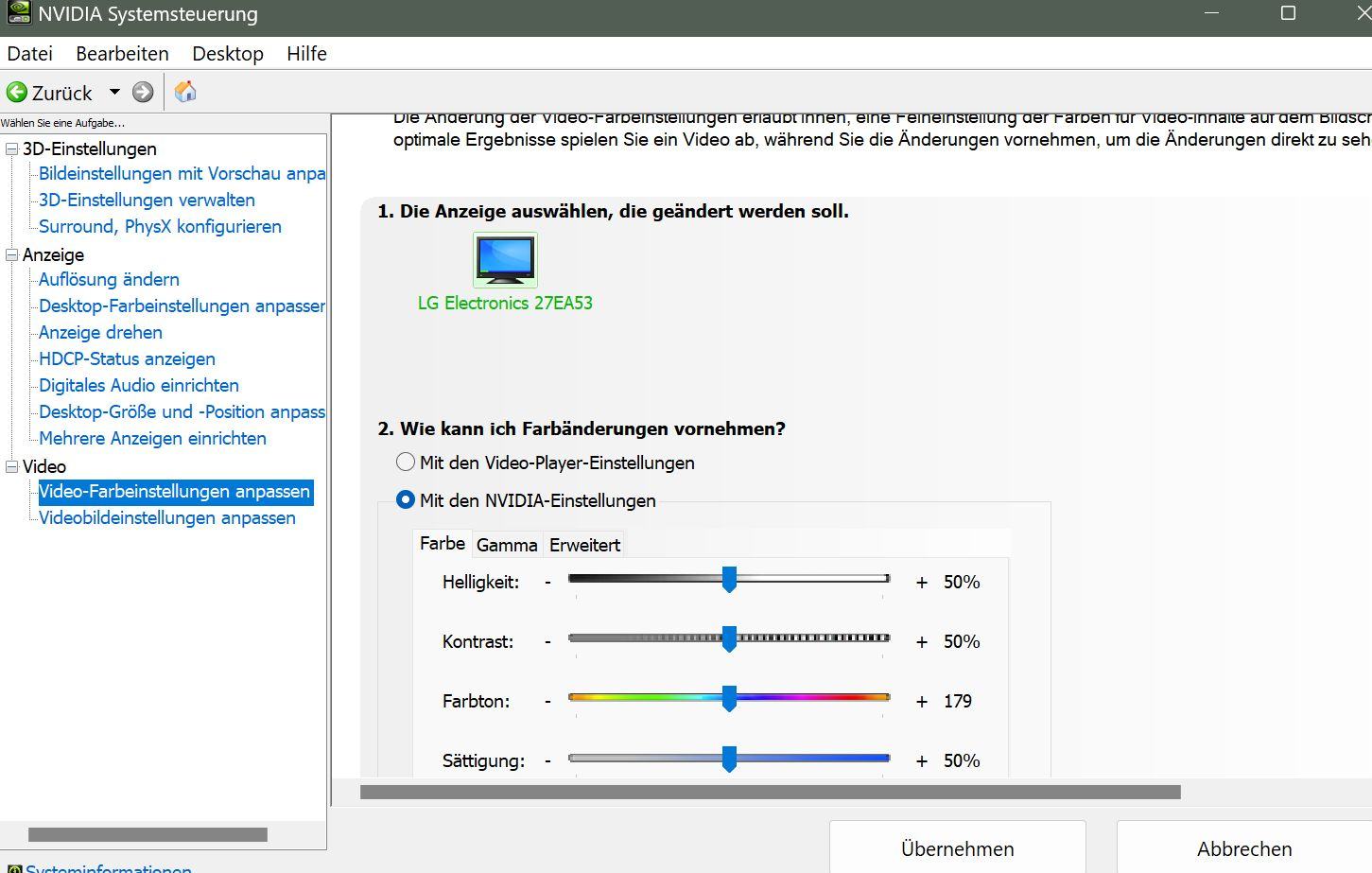Screen dimensions: 1372x873
Task: Open Desktop-Farbeinstellungen anpassen
Action: point(182,306)
